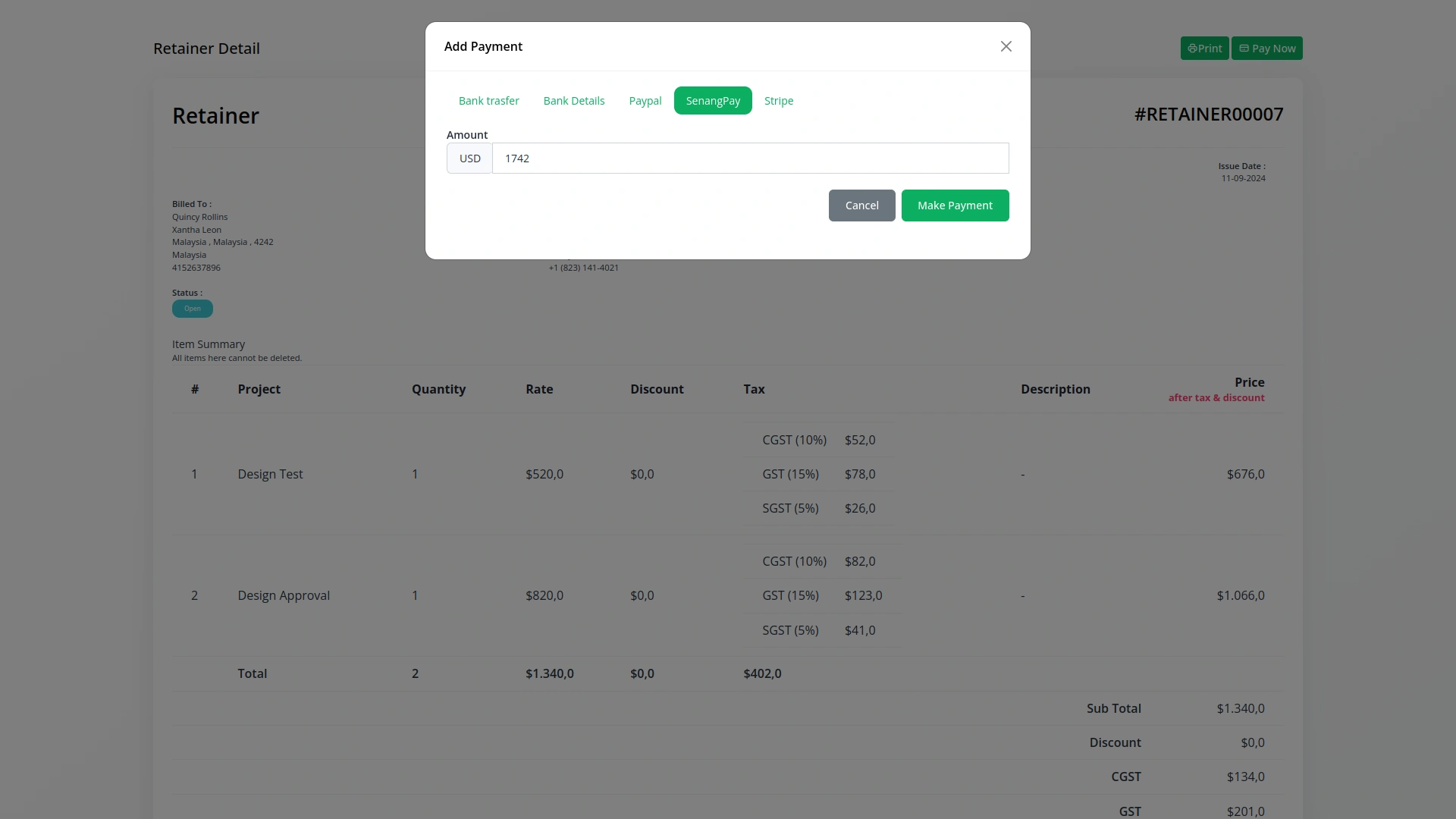Click the Price column header
1456x819 pixels.
(1248, 382)
